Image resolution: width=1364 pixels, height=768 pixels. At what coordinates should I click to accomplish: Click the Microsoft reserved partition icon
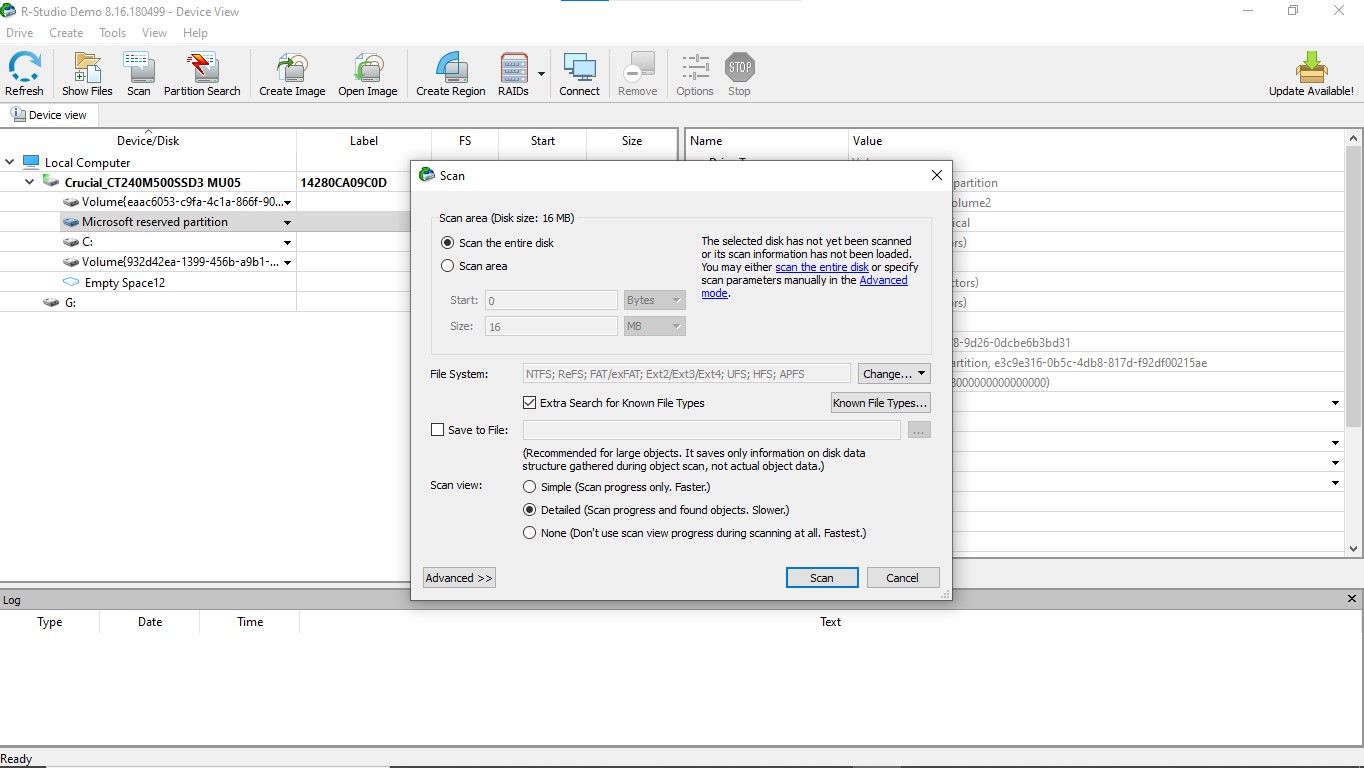(71, 222)
